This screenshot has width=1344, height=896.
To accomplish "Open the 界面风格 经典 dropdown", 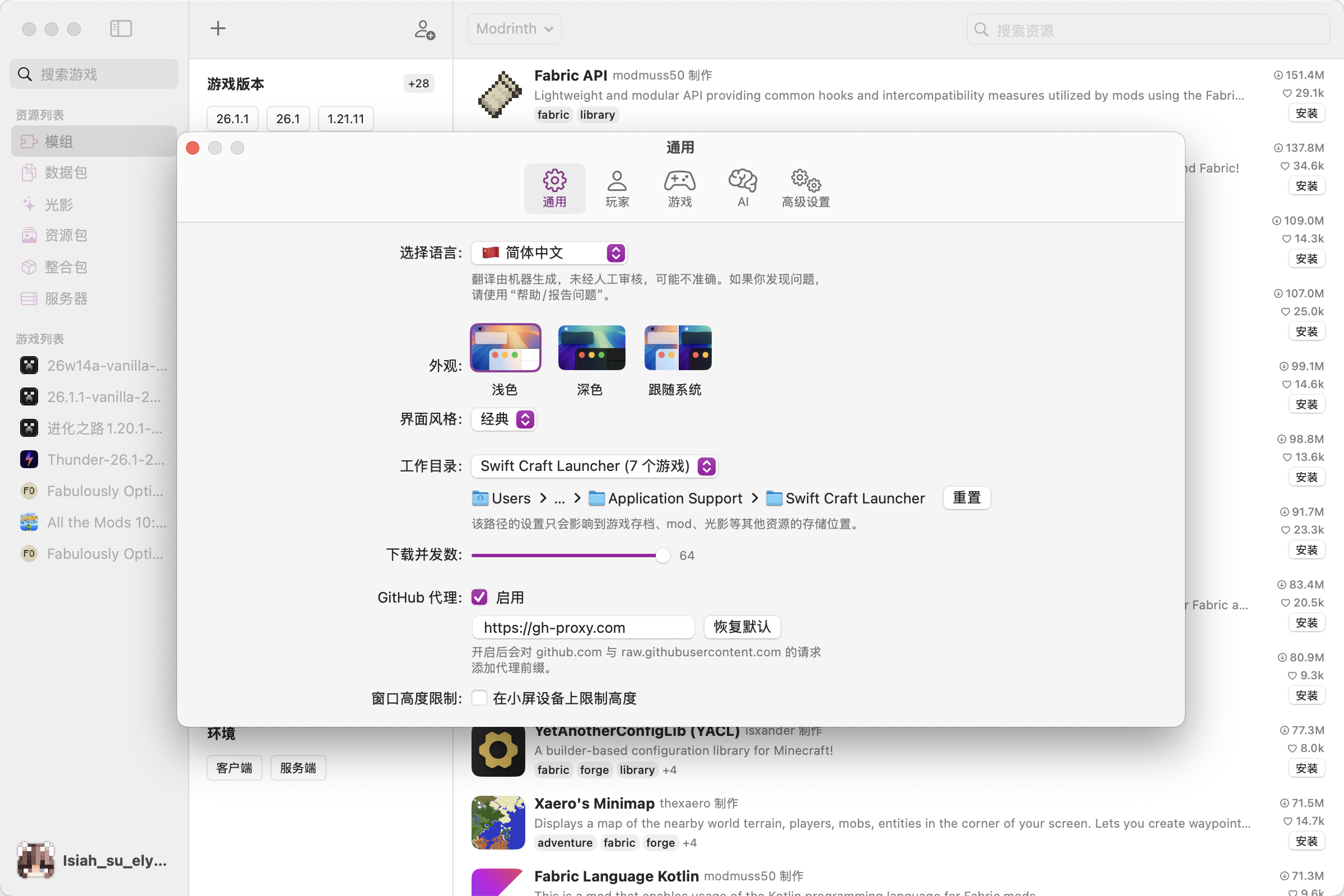I will coord(503,419).
